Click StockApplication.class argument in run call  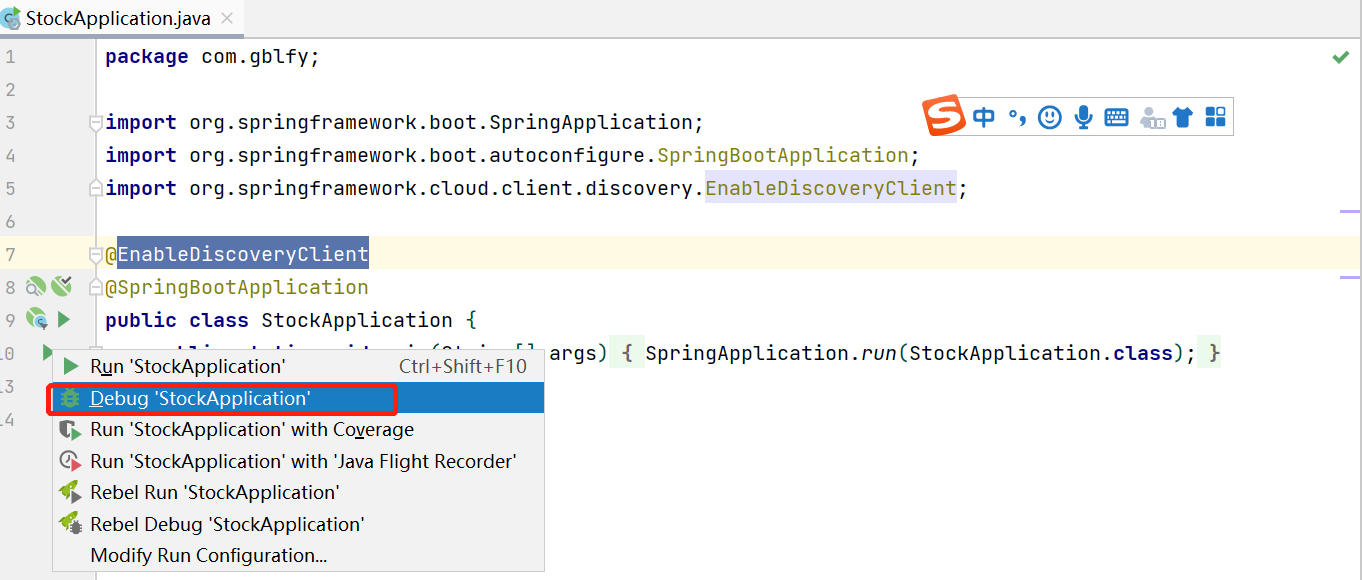pyautogui.click(x=1040, y=353)
